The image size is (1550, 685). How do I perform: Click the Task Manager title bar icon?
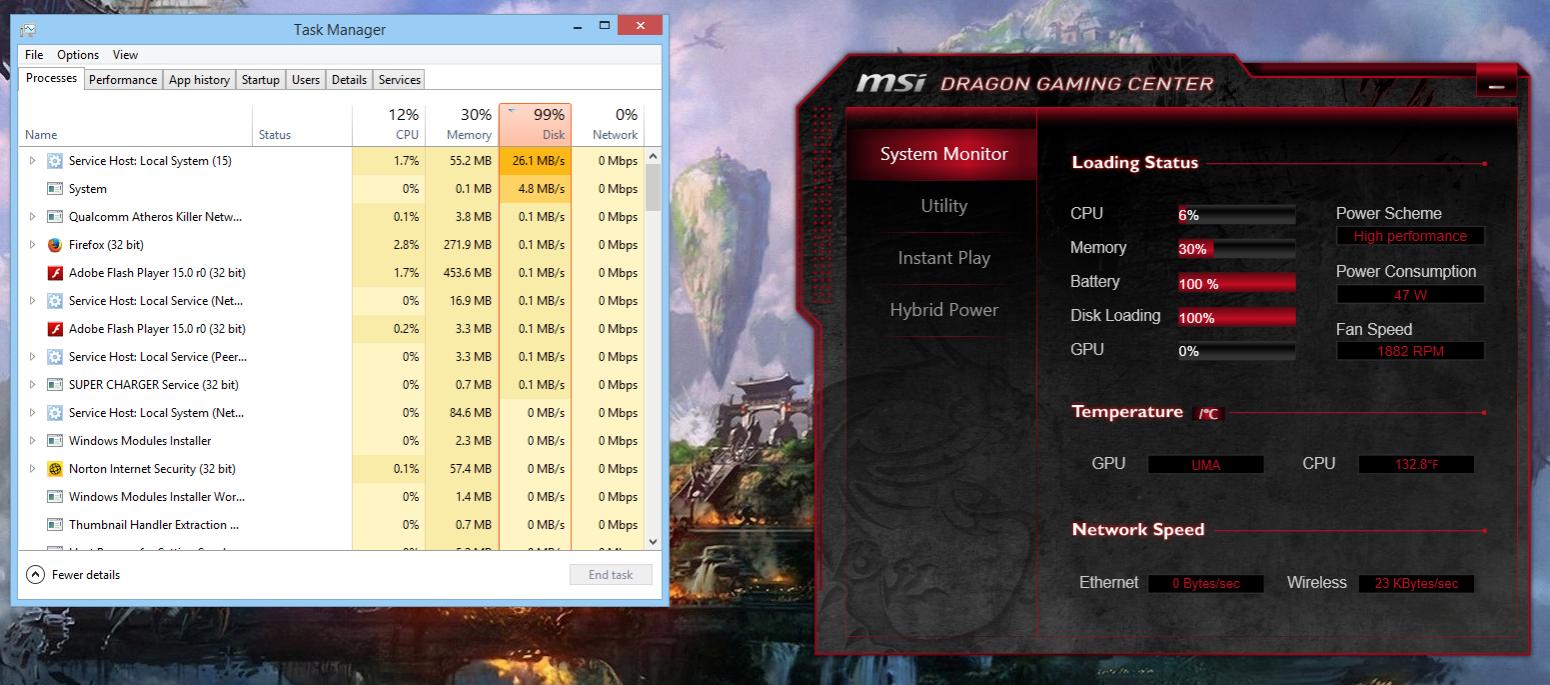coord(28,30)
